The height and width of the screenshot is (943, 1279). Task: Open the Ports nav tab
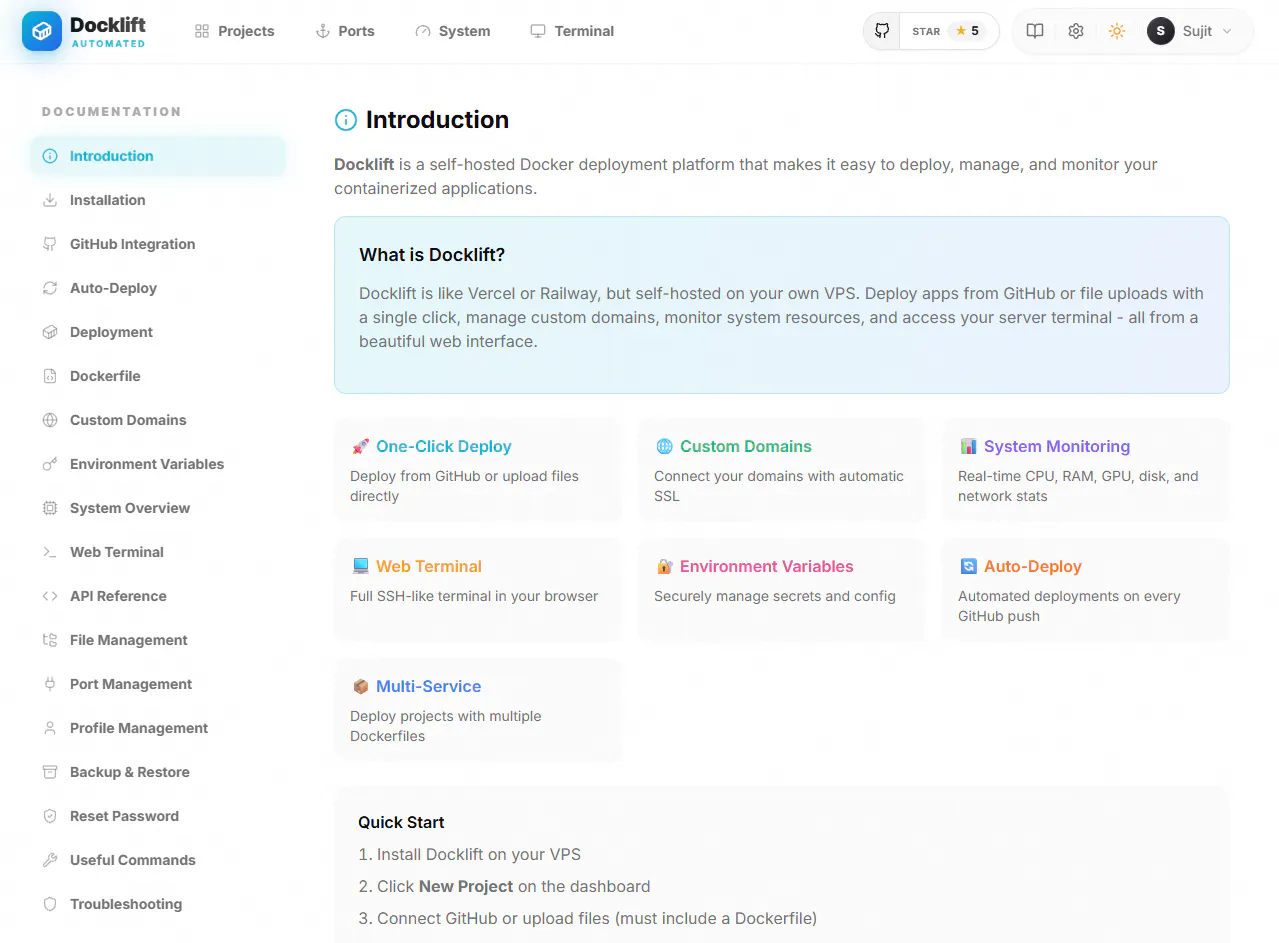click(345, 31)
